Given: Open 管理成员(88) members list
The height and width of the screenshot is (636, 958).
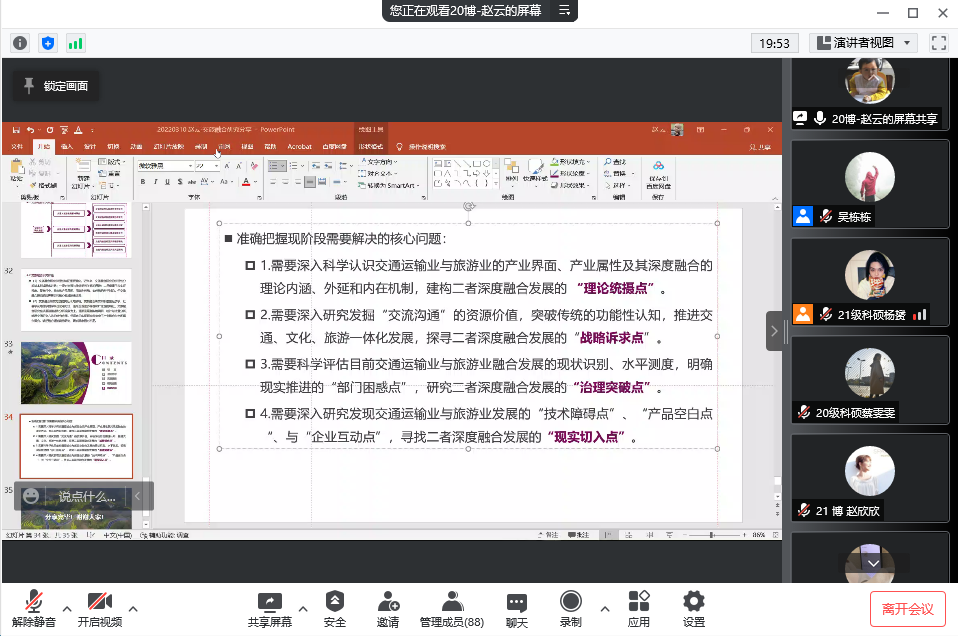Looking at the screenshot, I should coord(451,608).
